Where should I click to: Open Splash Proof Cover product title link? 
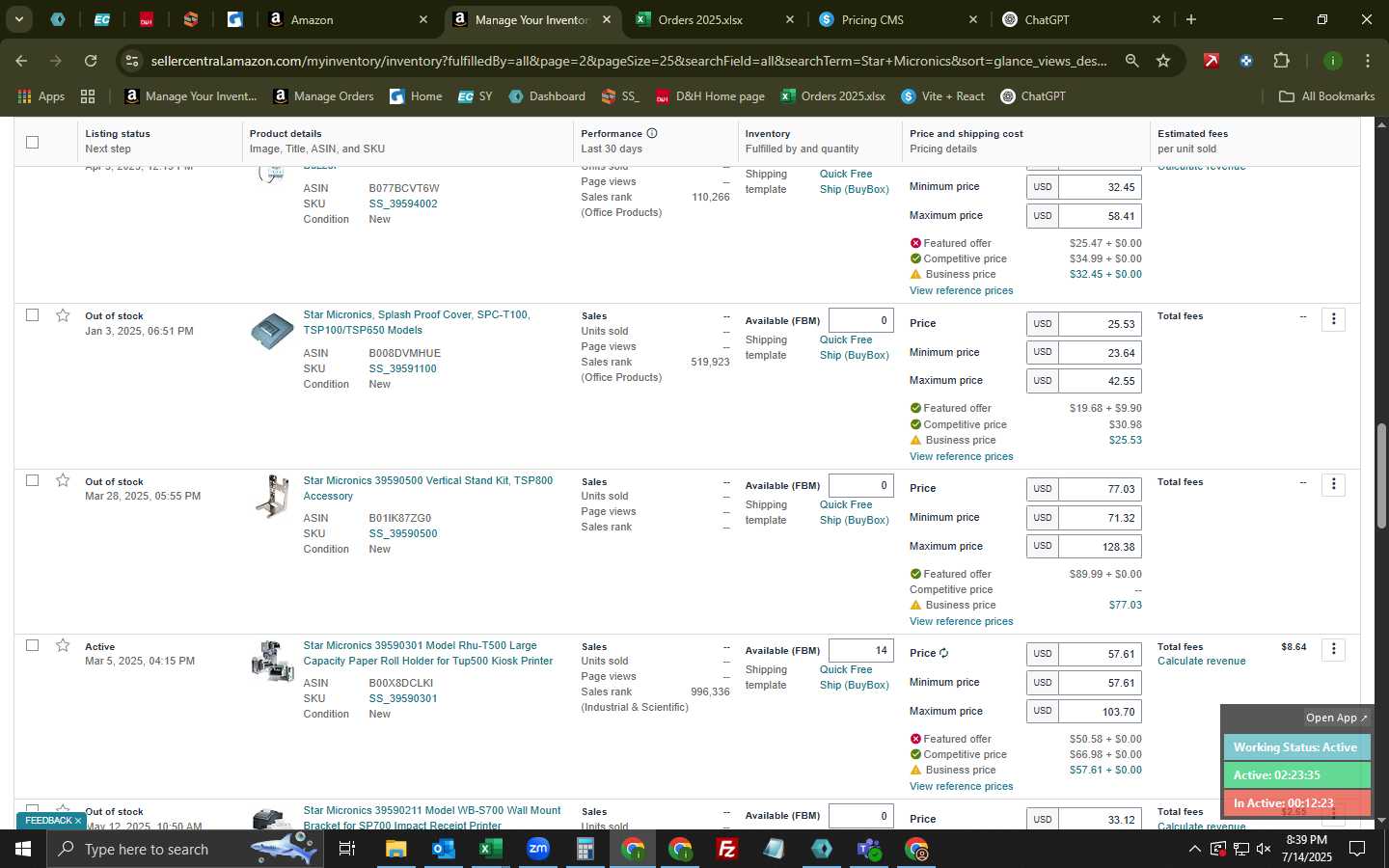pos(417,322)
